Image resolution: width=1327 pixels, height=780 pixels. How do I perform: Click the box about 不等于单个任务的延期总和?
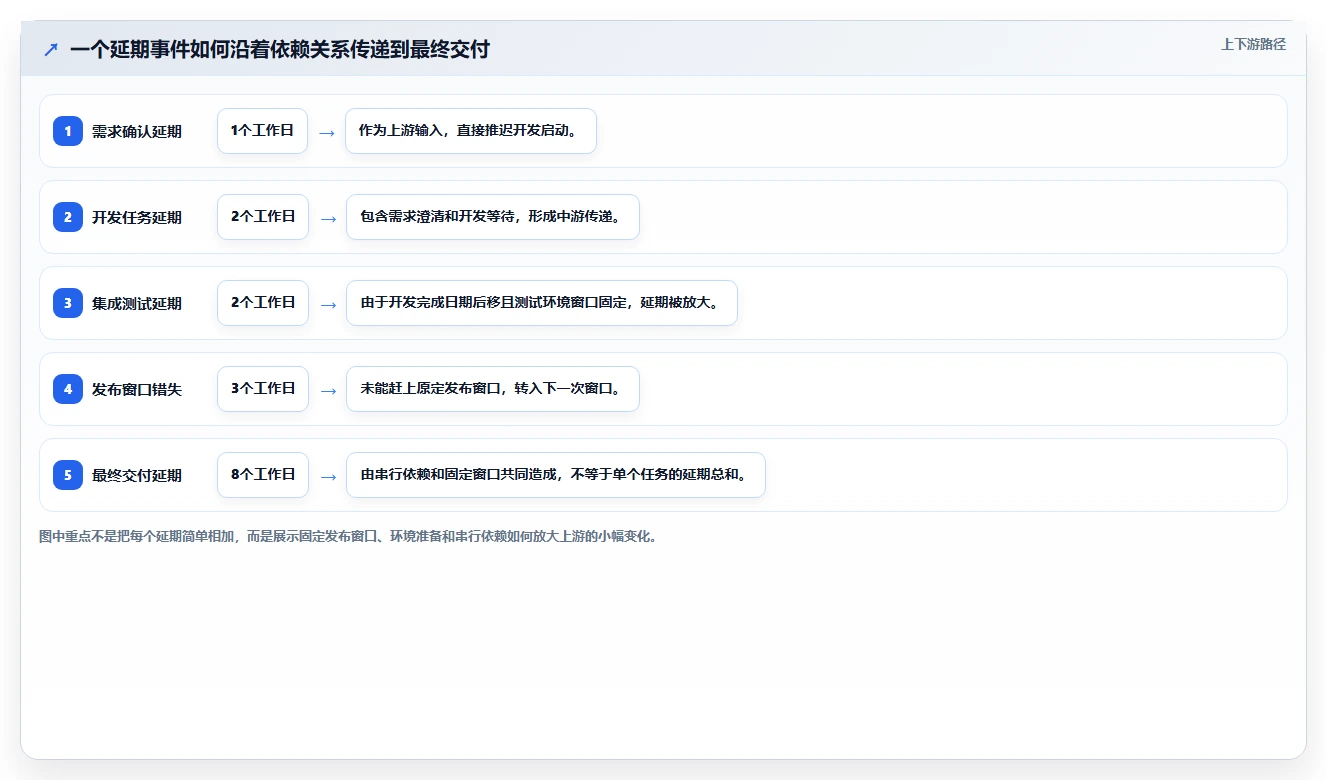click(556, 475)
